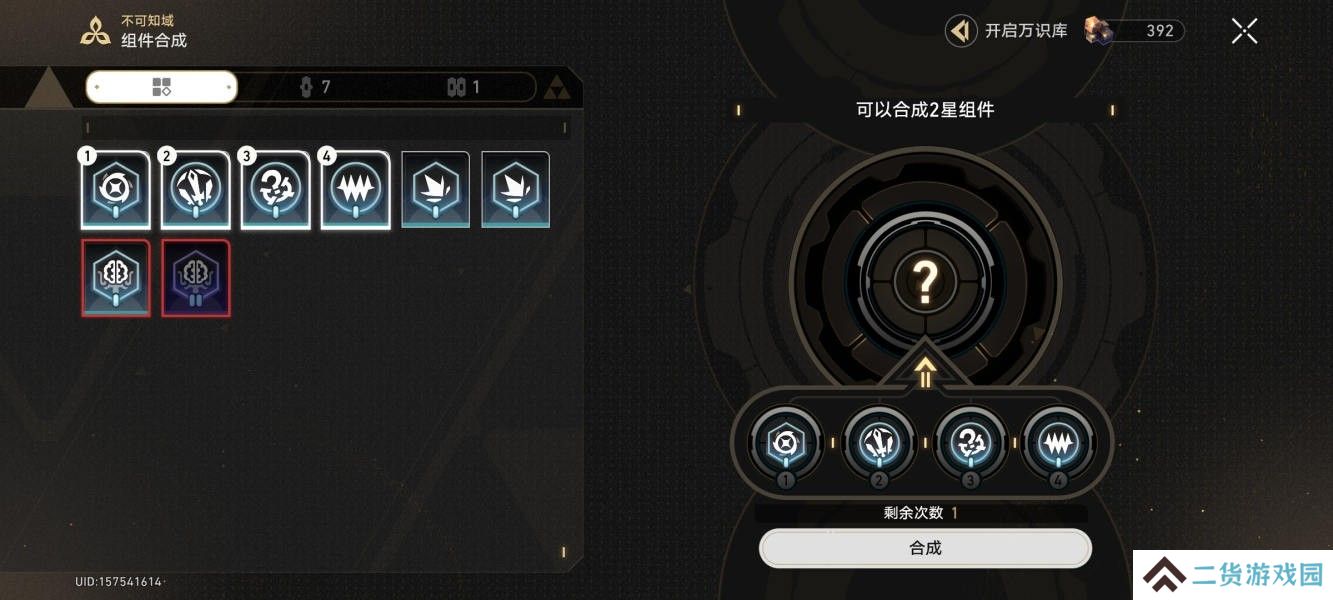The image size is (1333, 600).
Task: Choose the red-bordered blue brain component card
Action: 116,278
